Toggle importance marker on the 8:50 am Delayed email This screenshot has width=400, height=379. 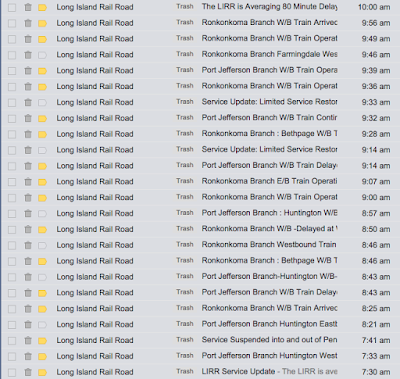[42, 230]
